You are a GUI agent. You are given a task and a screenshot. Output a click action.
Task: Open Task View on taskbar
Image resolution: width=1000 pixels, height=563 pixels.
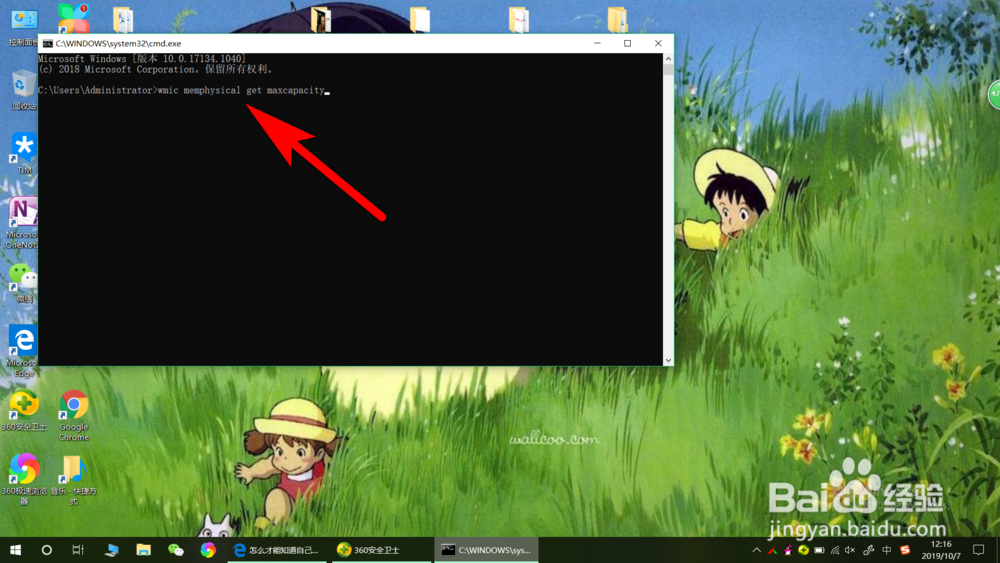coord(78,550)
